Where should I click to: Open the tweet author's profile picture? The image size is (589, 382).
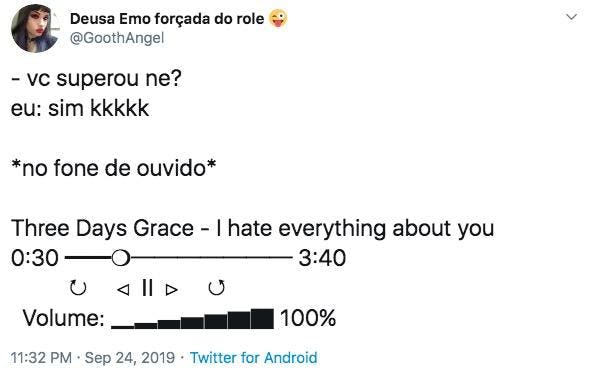35,28
